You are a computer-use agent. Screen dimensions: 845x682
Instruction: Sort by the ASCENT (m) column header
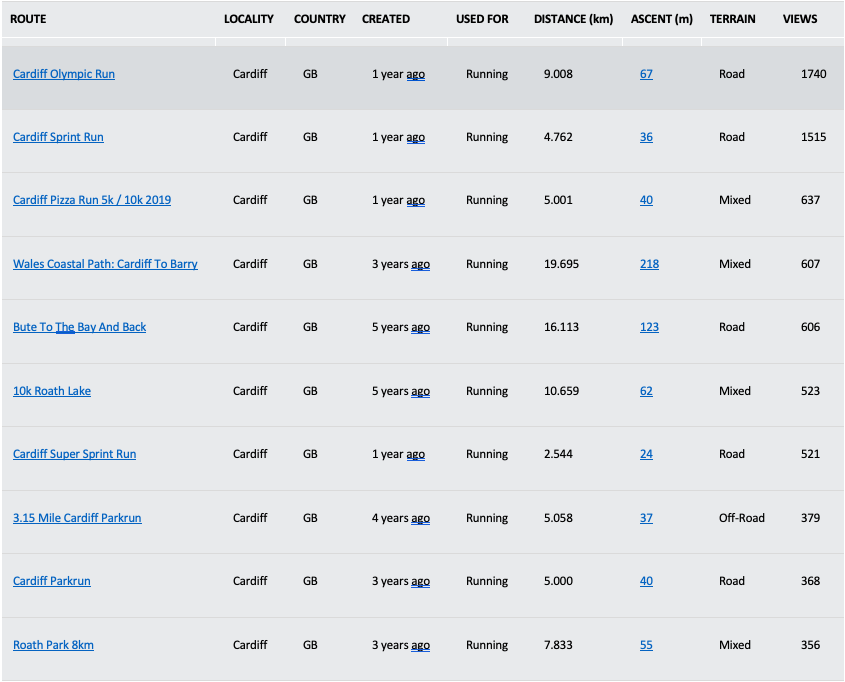click(662, 19)
